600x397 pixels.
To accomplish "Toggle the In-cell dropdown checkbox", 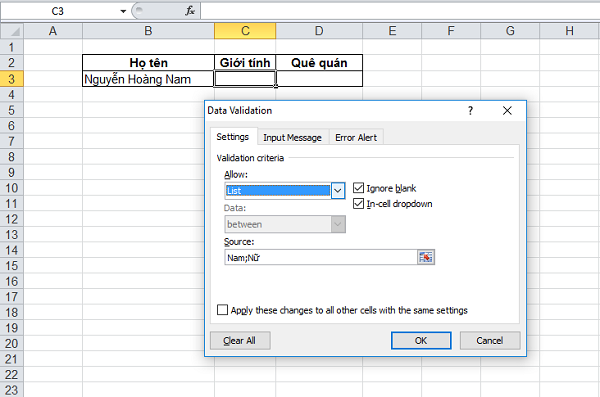I will pos(358,204).
